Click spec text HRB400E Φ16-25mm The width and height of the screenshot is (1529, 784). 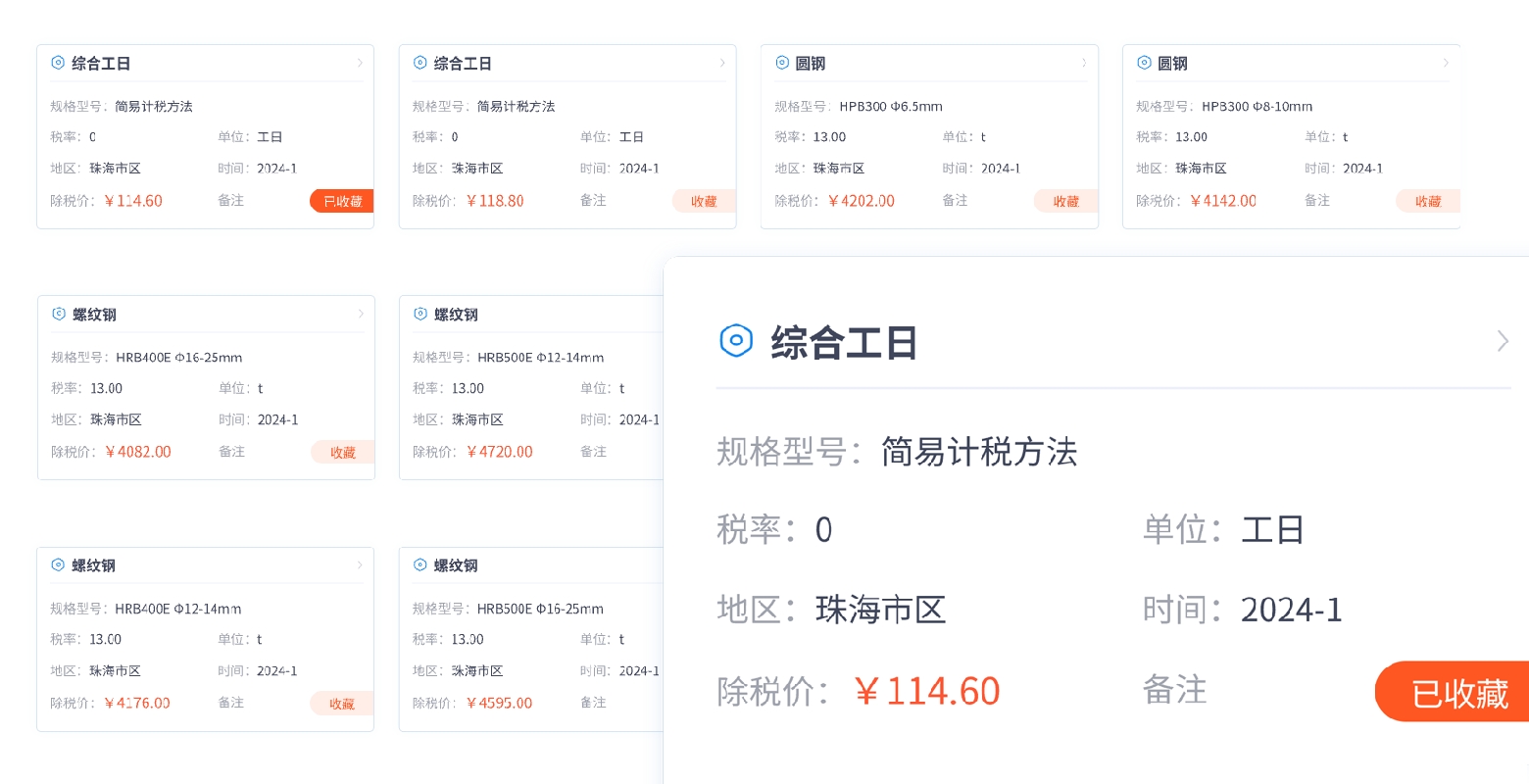(x=179, y=358)
